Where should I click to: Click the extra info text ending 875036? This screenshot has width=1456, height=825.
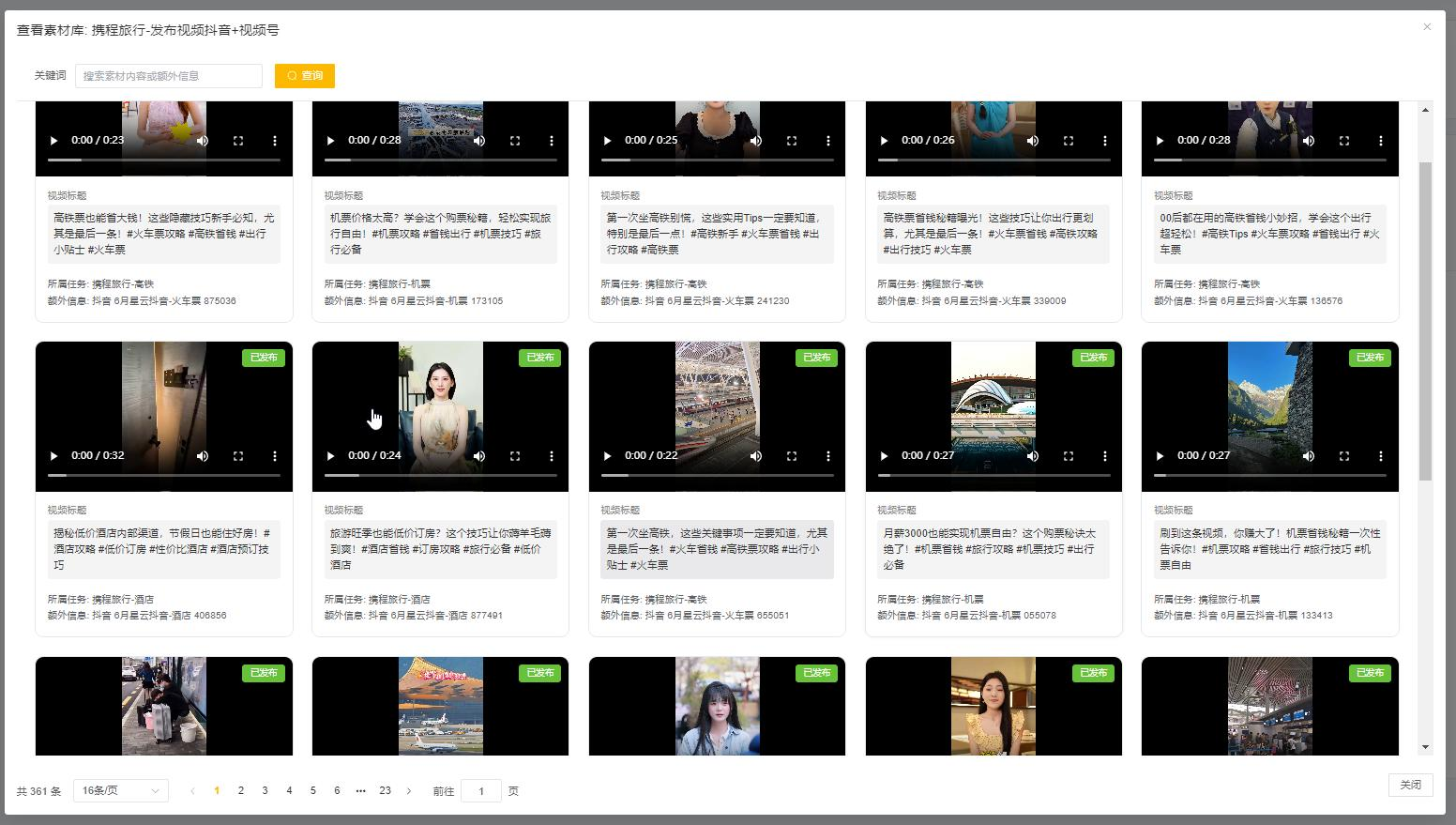[x=142, y=301]
